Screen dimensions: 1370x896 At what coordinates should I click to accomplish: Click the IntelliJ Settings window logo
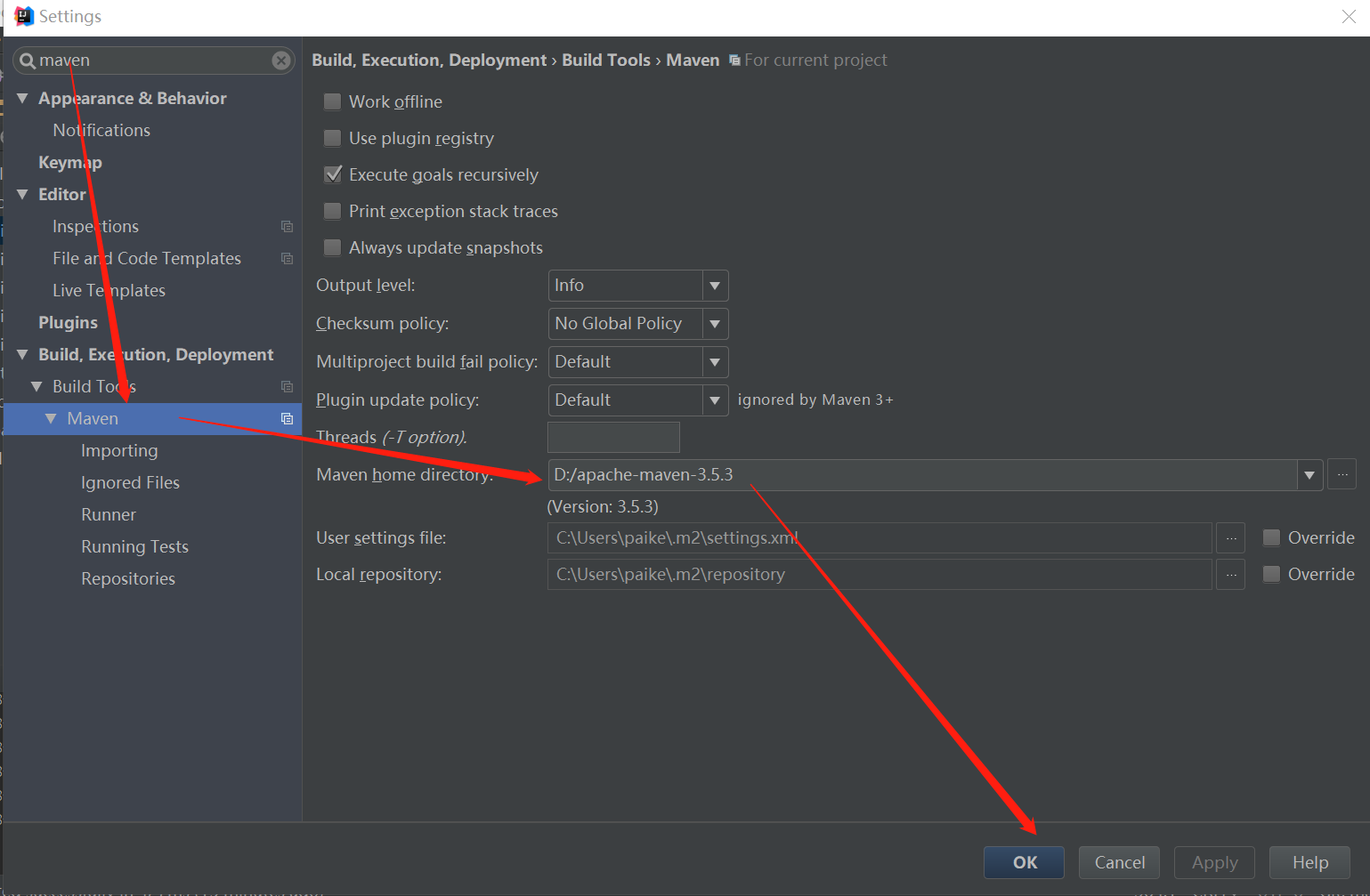click(x=24, y=16)
